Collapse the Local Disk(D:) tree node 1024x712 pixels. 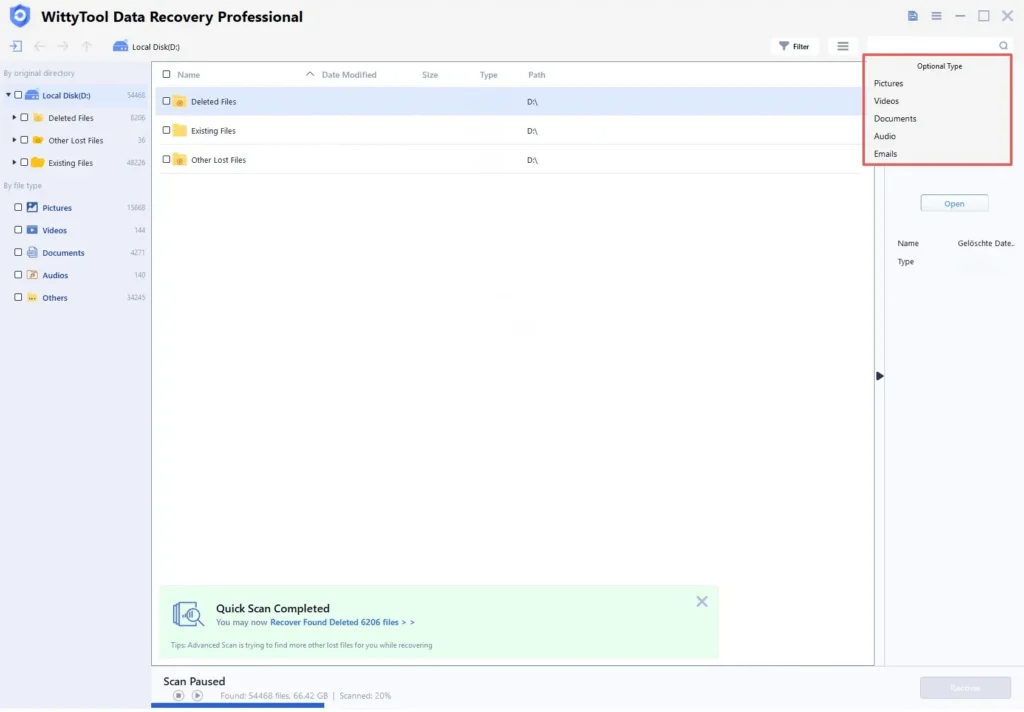(8, 95)
